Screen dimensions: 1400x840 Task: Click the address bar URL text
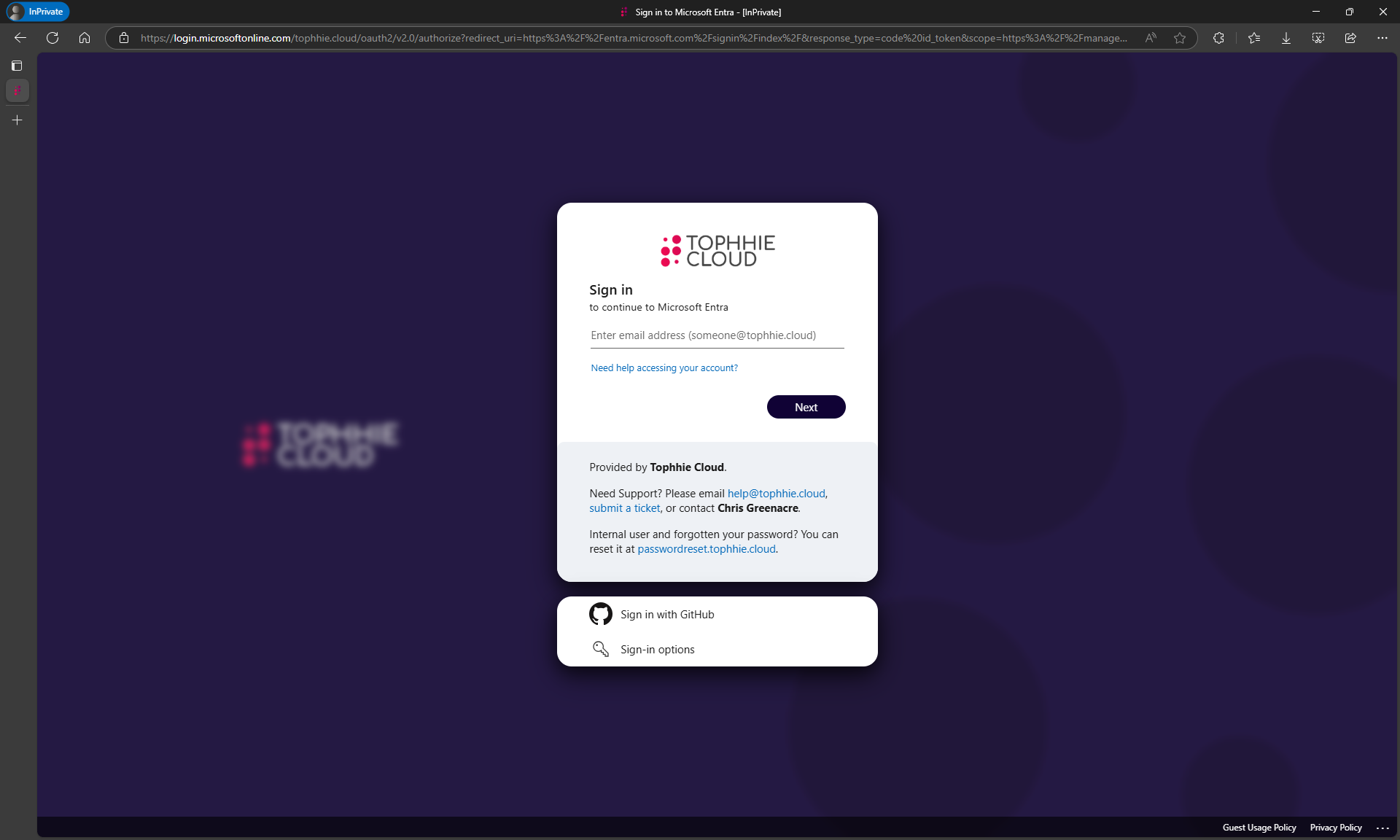tap(634, 38)
